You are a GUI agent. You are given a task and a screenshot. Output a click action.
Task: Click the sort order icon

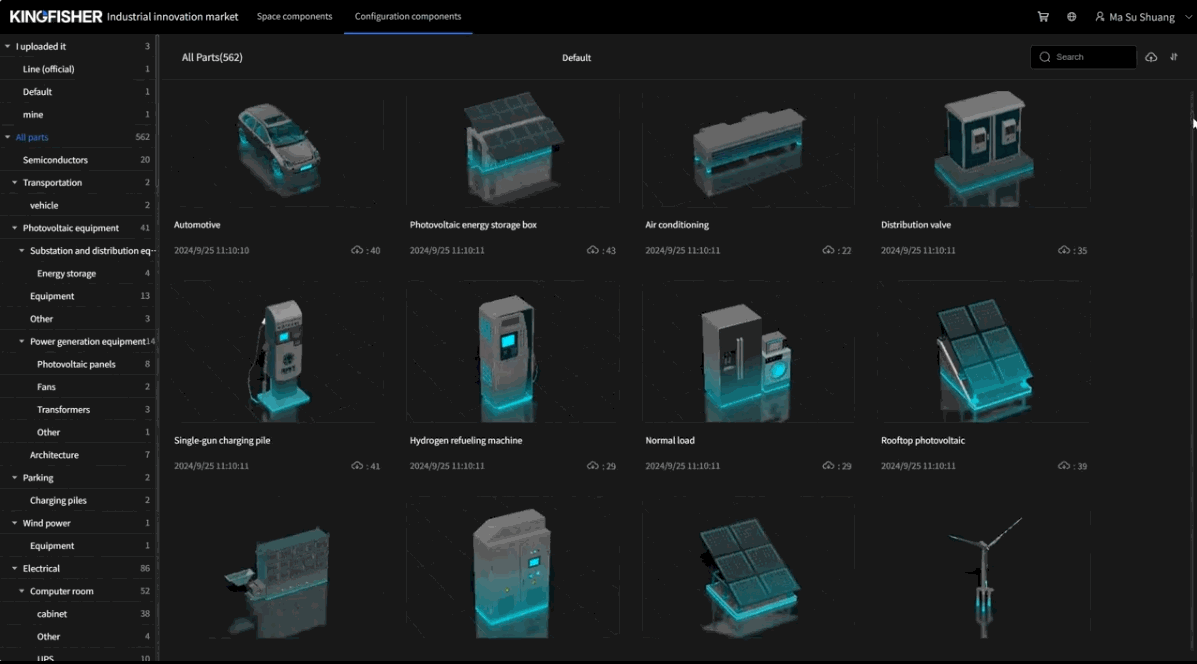[x=1174, y=57]
